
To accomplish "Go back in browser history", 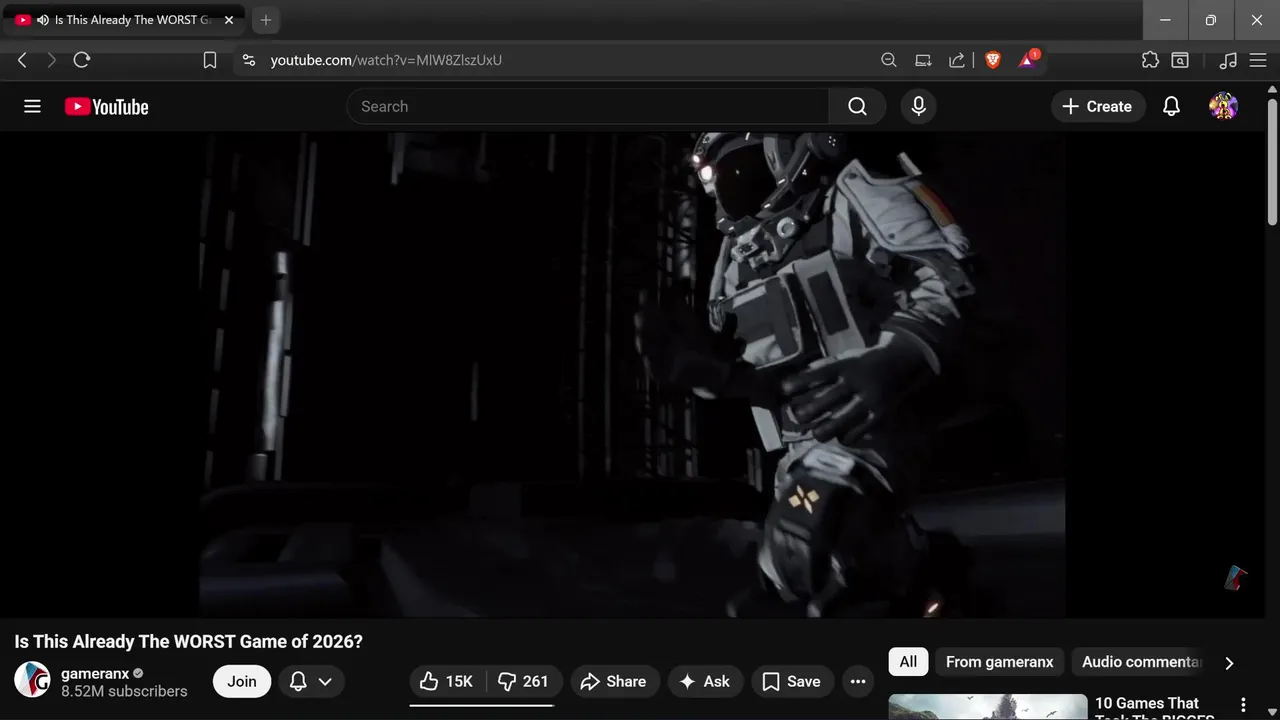I will tap(22, 60).
